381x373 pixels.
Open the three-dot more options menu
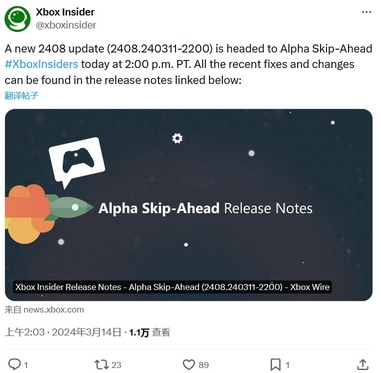coord(366,12)
